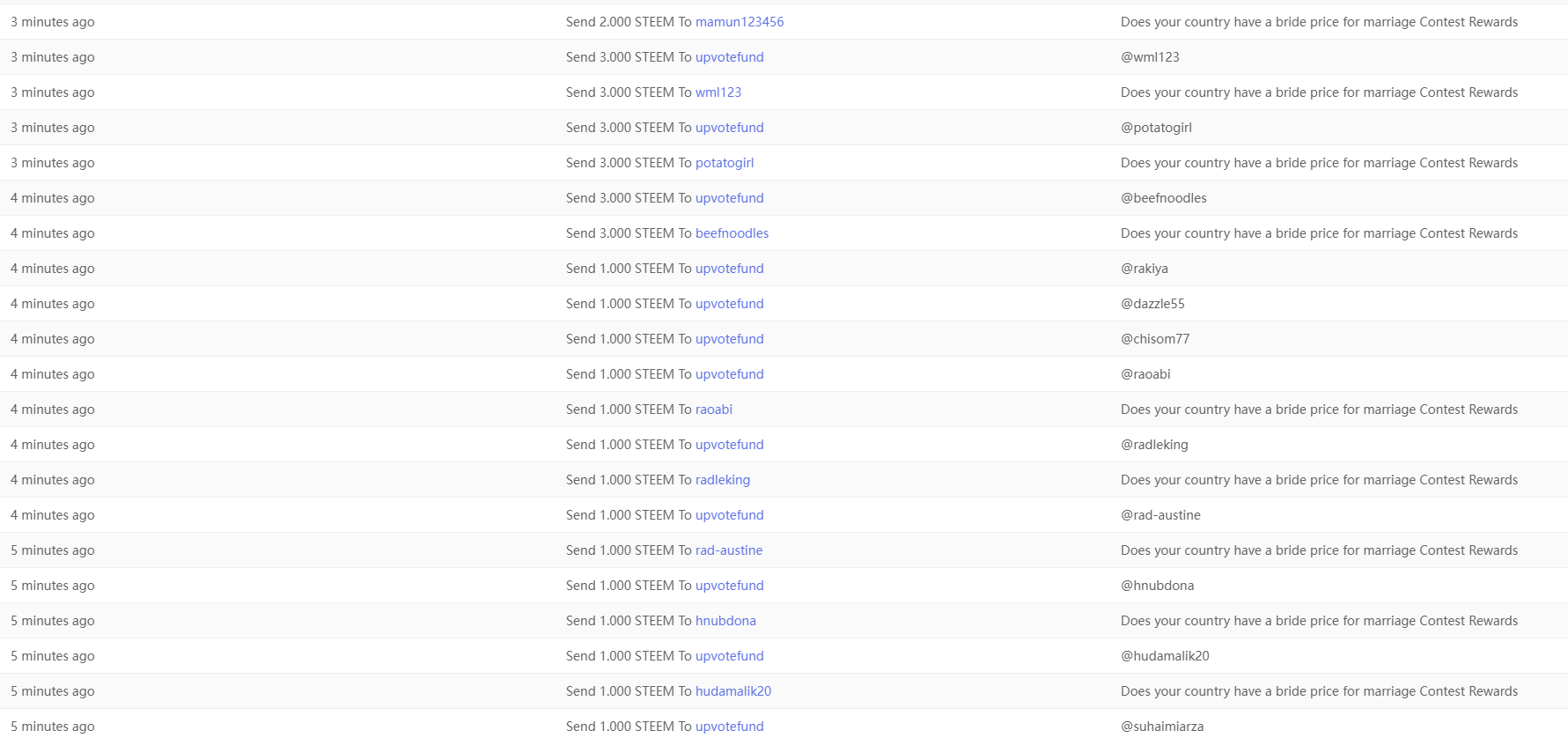Click "3 minutes ago" in the mamun123456 row

tap(53, 22)
